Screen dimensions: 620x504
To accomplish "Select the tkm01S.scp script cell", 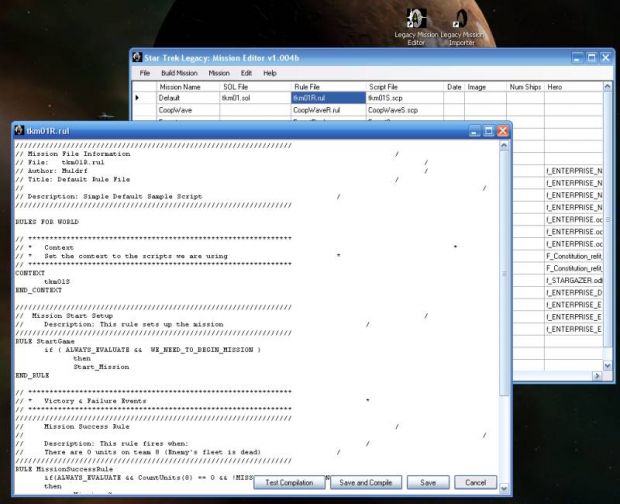I will pos(405,98).
